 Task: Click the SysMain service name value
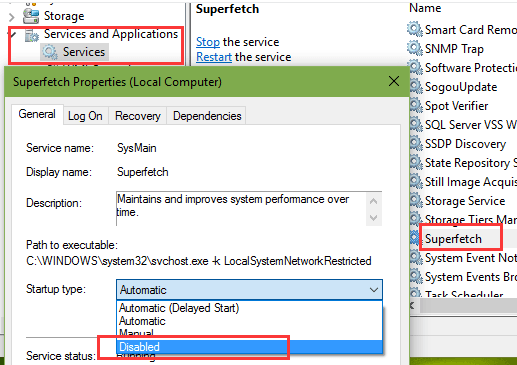[137, 148]
